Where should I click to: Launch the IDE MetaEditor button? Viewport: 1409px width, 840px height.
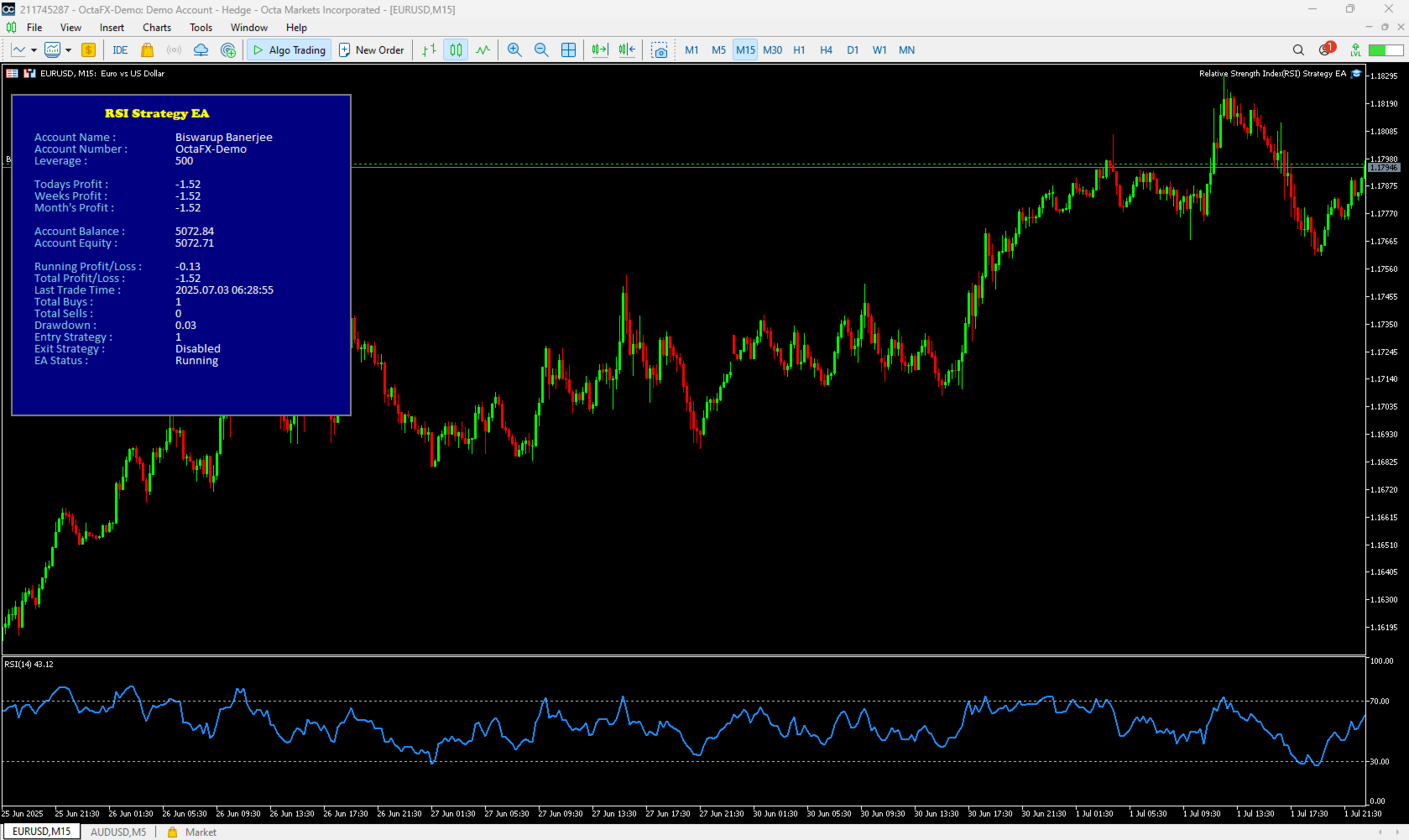coord(120,50)
